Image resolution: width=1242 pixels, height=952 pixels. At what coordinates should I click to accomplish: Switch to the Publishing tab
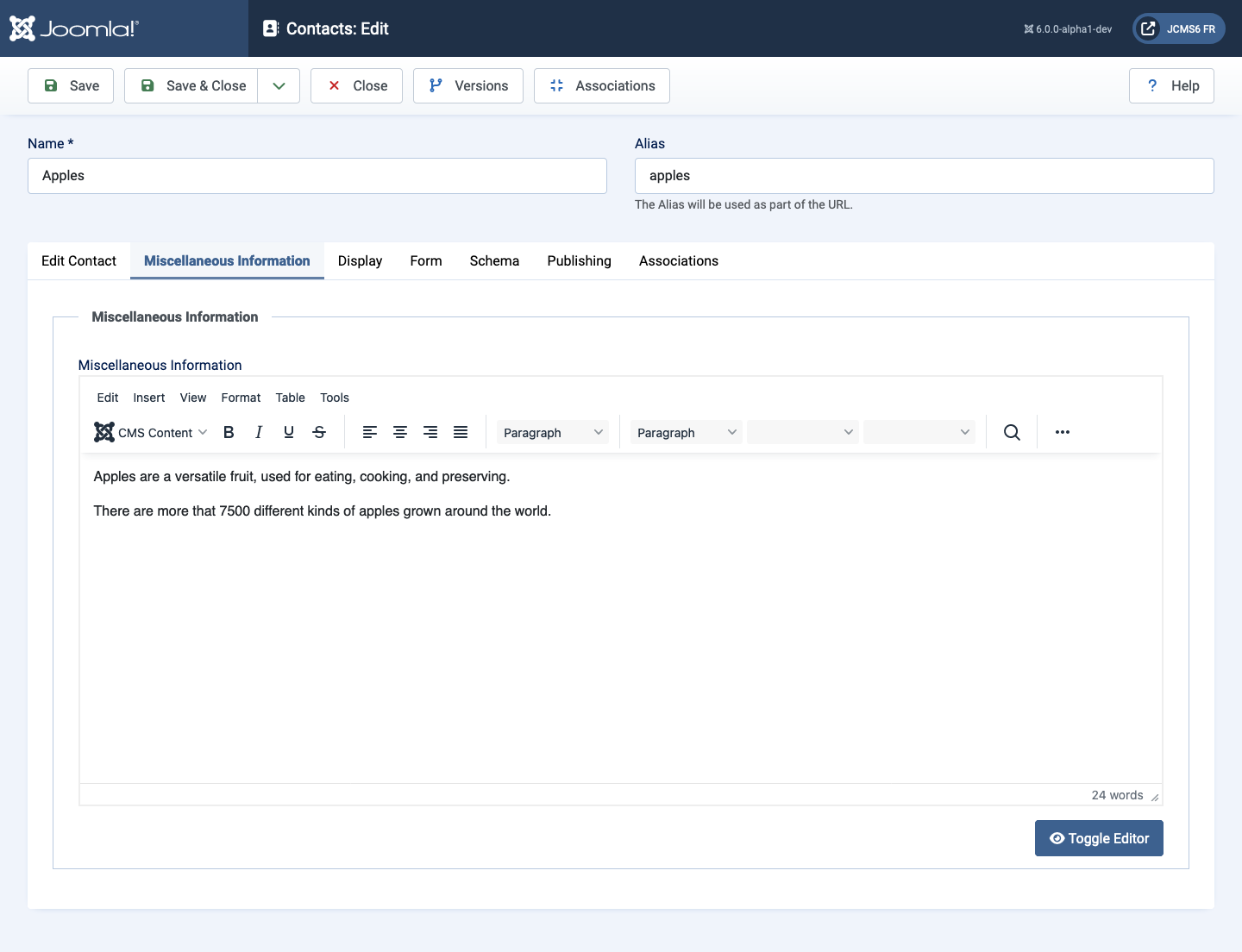pyautogui.click(x=579, y=260)
